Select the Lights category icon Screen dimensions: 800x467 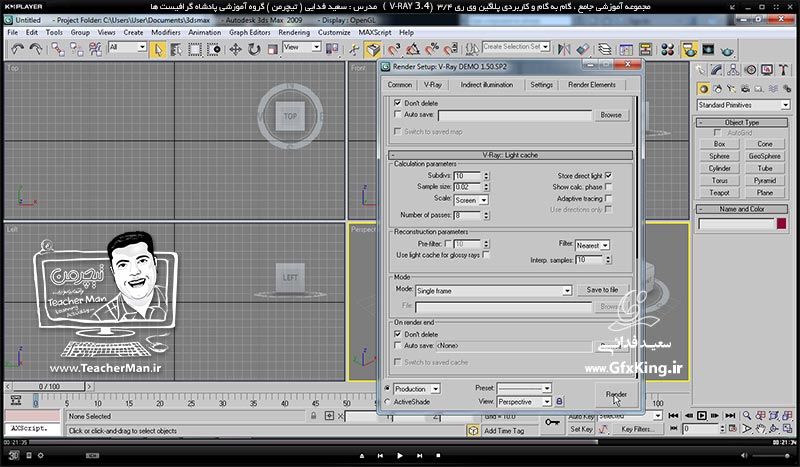coord(731,89)
